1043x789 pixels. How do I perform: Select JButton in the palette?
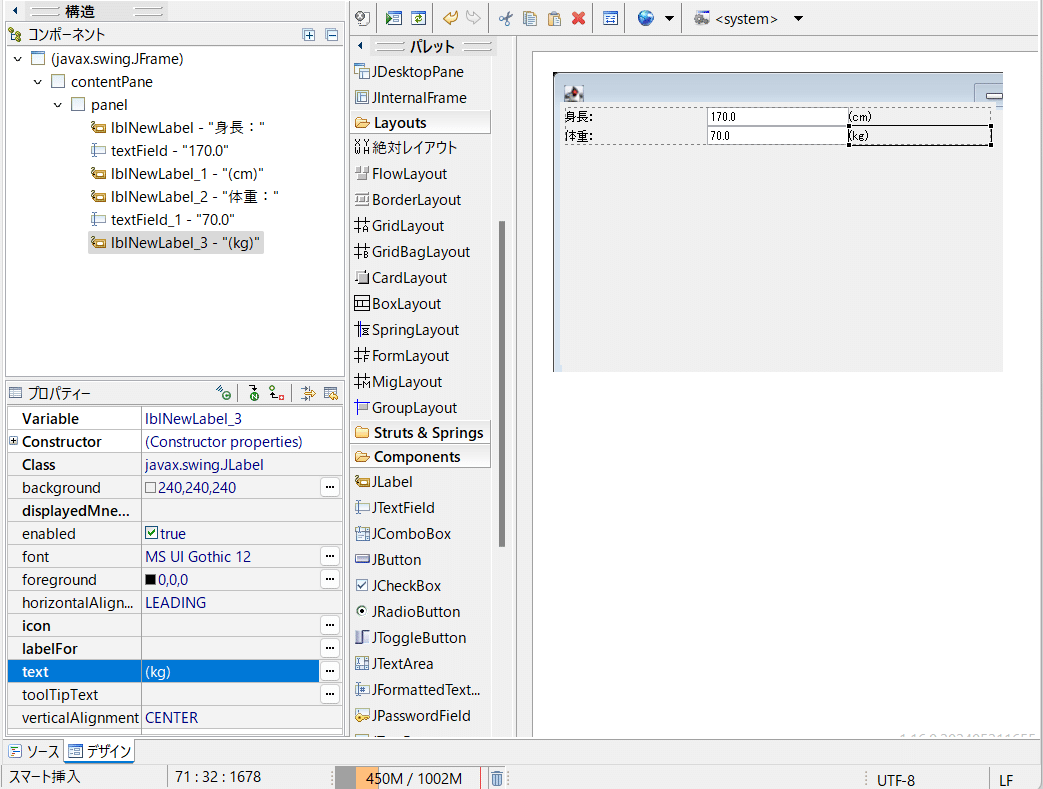[388, 559]
